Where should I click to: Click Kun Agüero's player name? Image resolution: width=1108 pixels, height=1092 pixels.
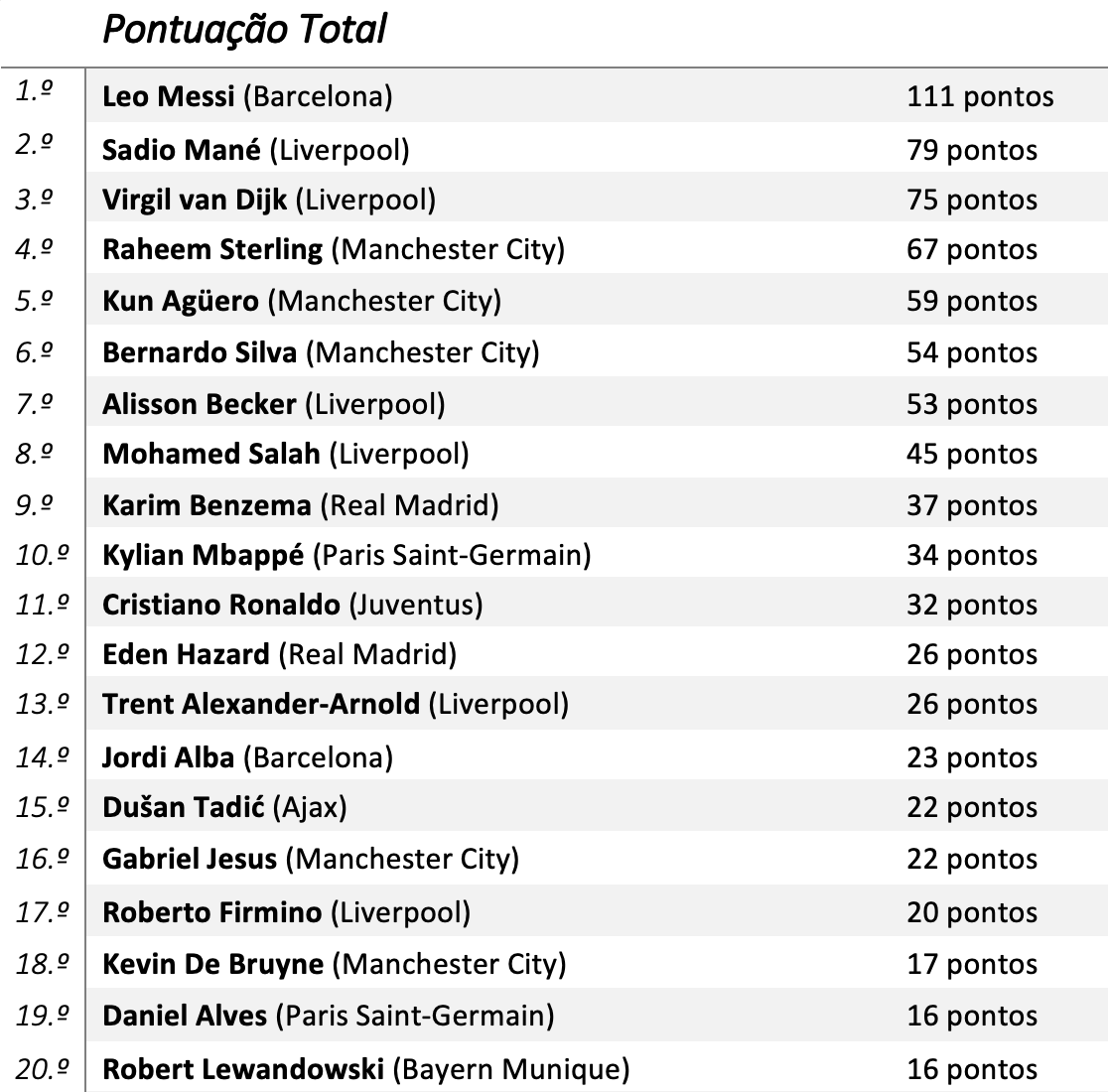coord(181,301)
